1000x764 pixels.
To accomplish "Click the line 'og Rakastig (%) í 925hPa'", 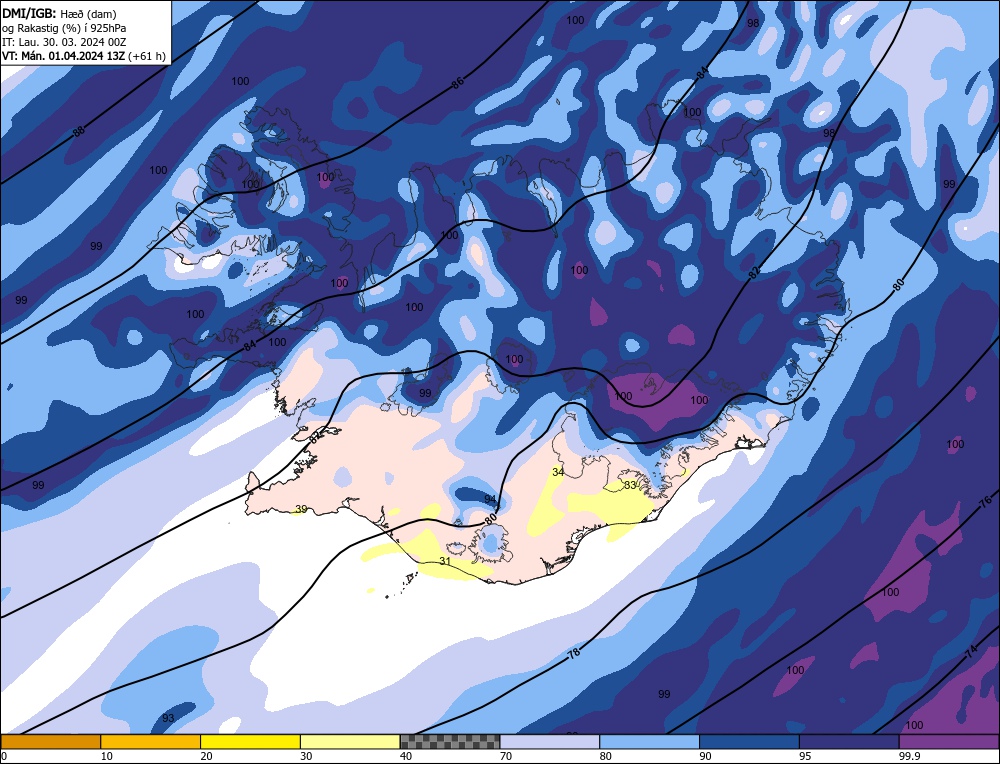I will (64, 28).
